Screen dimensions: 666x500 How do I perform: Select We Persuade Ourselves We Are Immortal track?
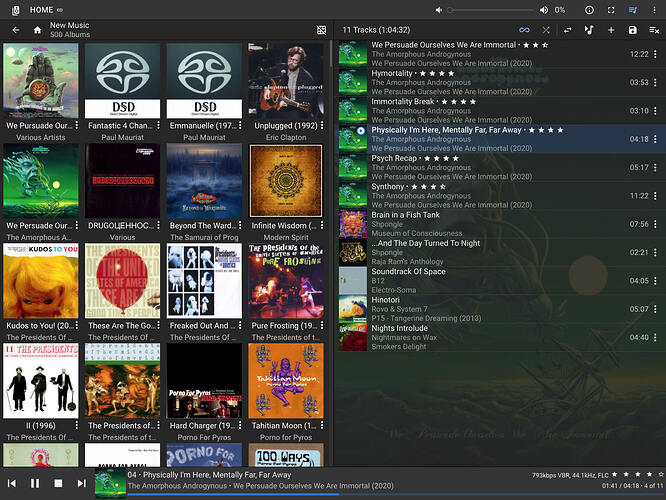click(x=500, y=54)
